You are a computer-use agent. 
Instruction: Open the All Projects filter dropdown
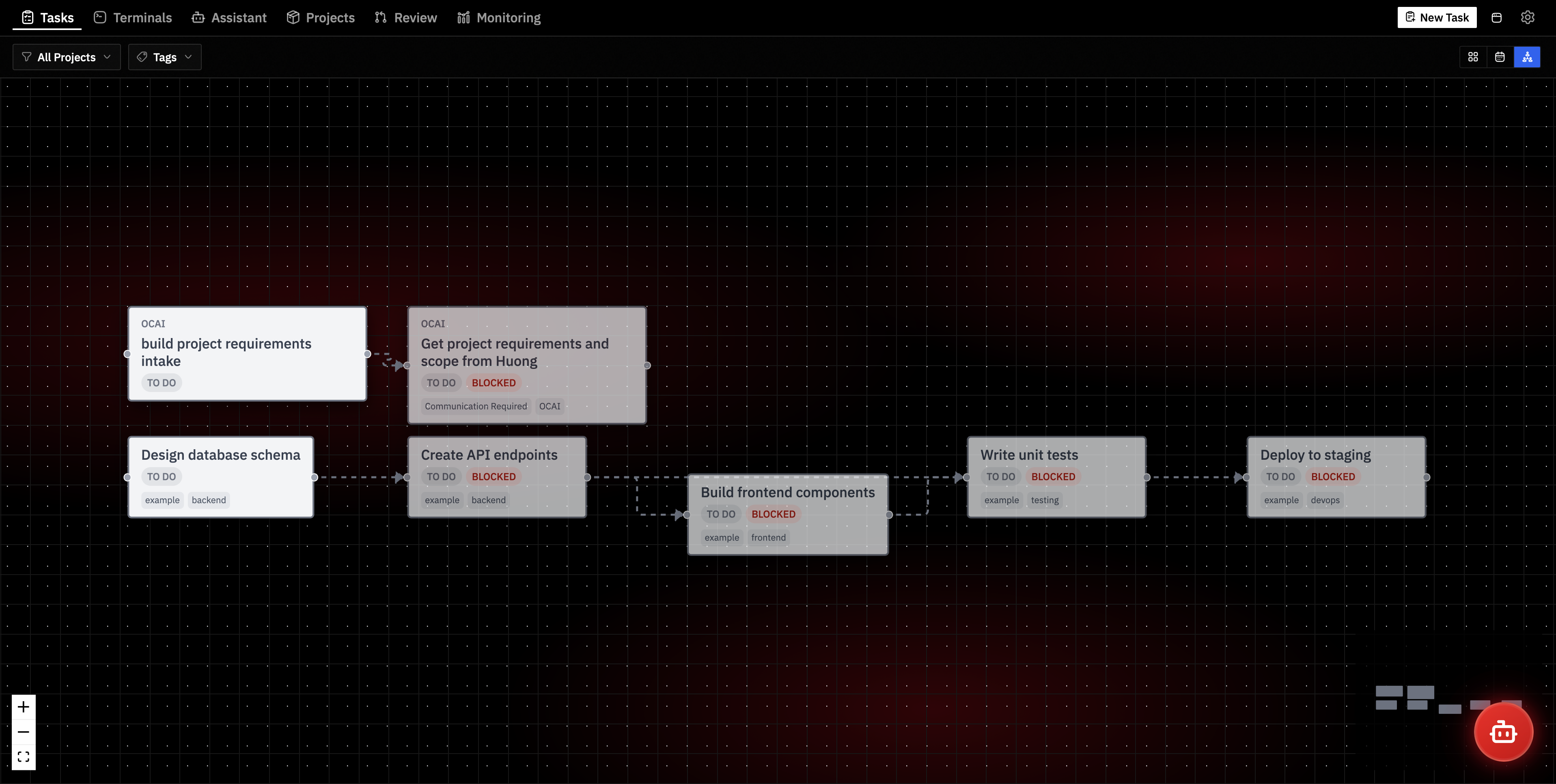pyautogui.click(x=67, y=56)
